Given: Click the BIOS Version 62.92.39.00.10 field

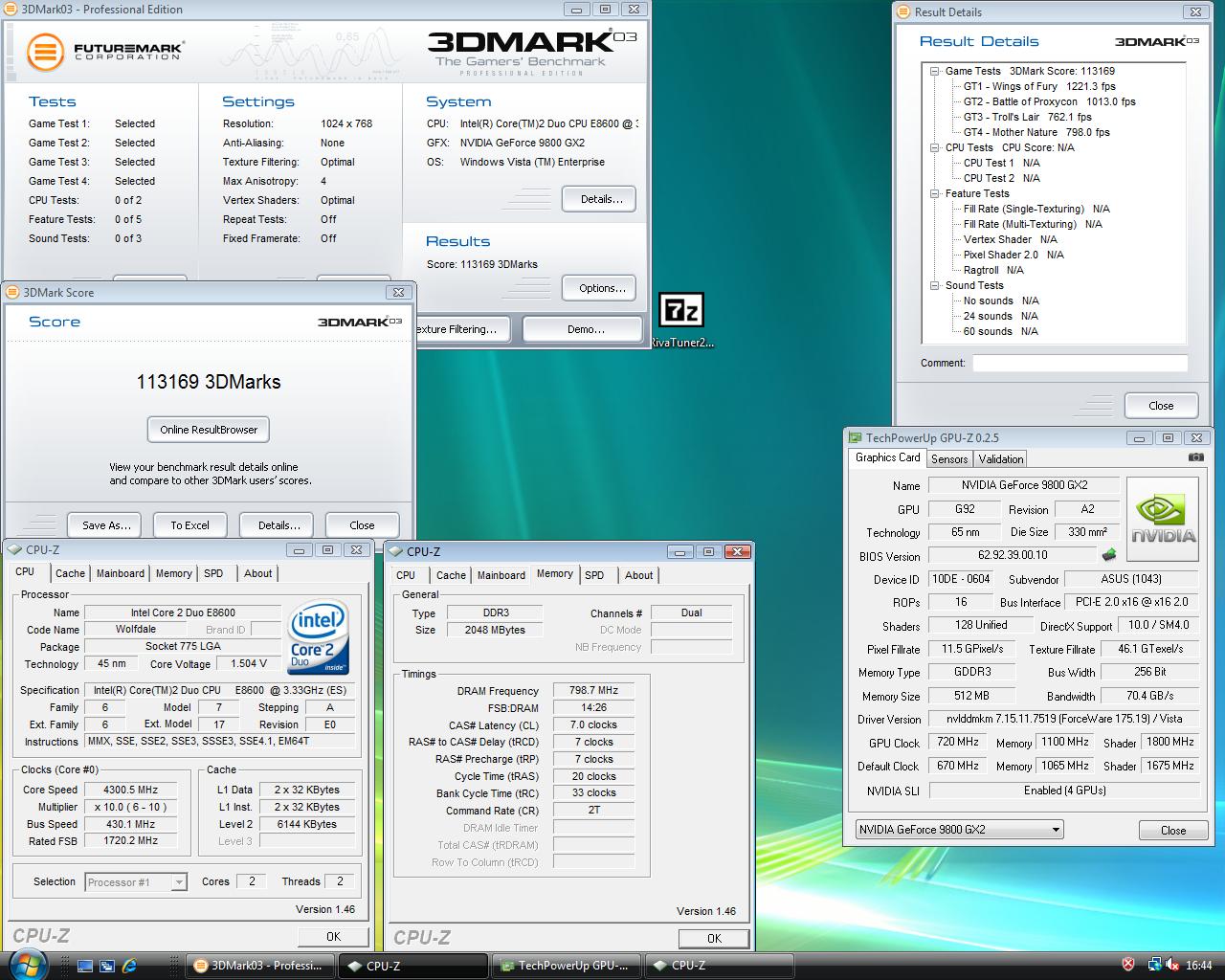Looking at the screenshot, I should 1013,555.
